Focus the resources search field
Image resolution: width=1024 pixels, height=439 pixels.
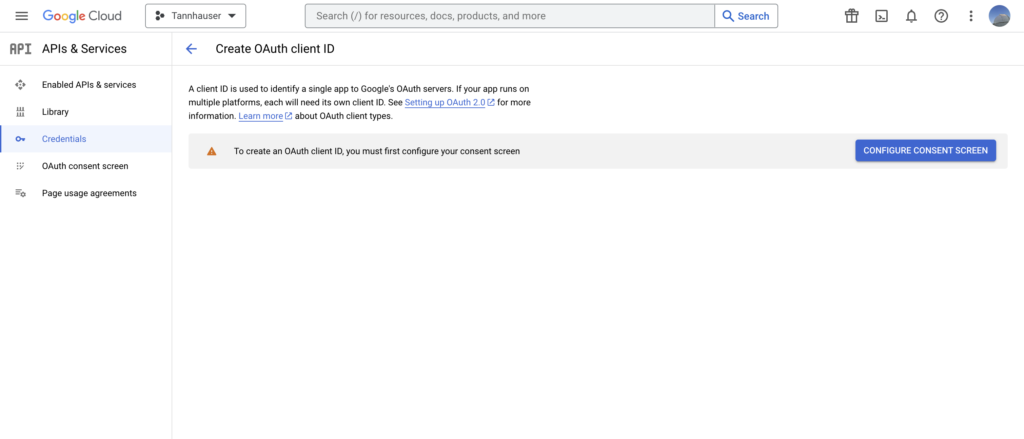pyautogui.click(x=509, y=16)
